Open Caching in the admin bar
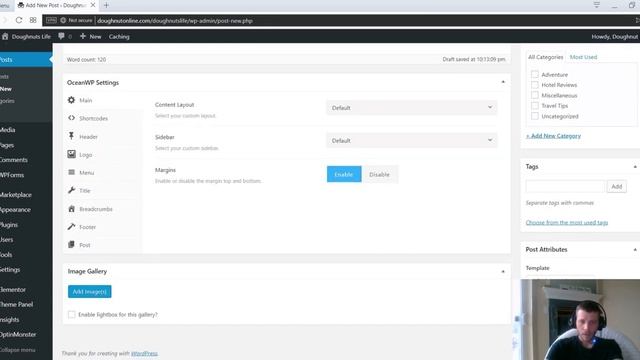640x360 pixels. pos(119,36)
